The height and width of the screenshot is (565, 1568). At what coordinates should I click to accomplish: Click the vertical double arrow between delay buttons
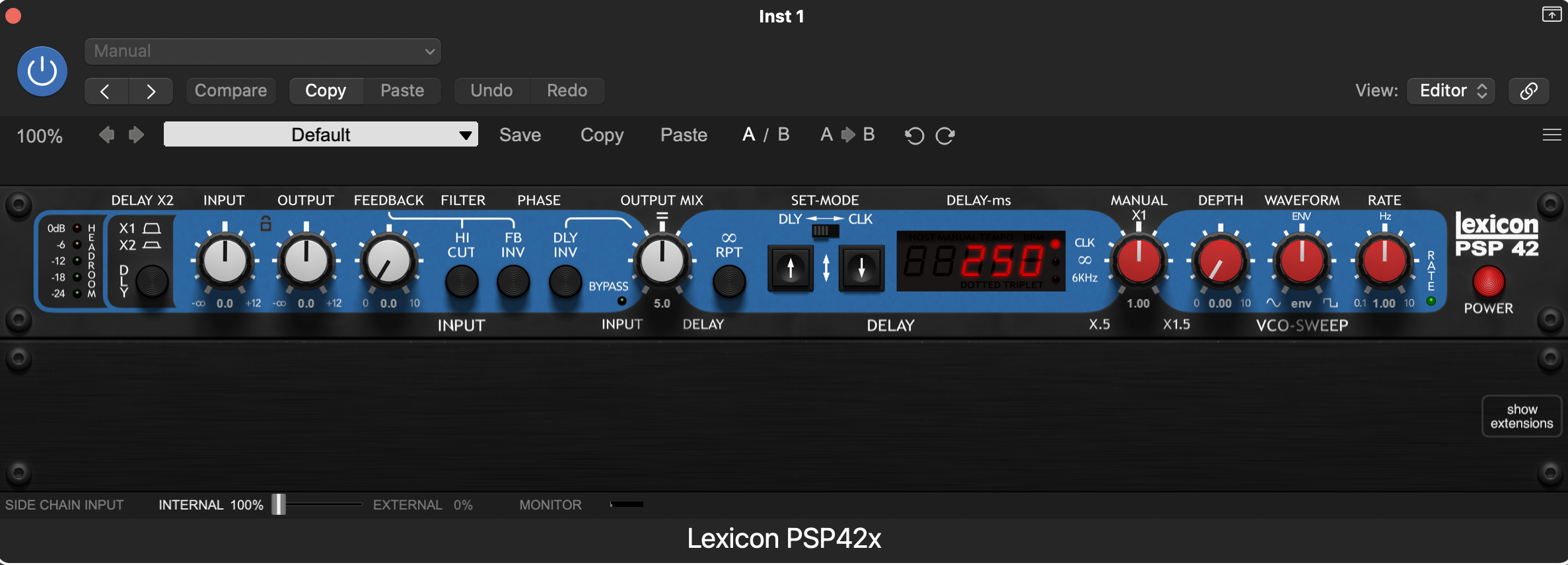click(x=826, y=268)
